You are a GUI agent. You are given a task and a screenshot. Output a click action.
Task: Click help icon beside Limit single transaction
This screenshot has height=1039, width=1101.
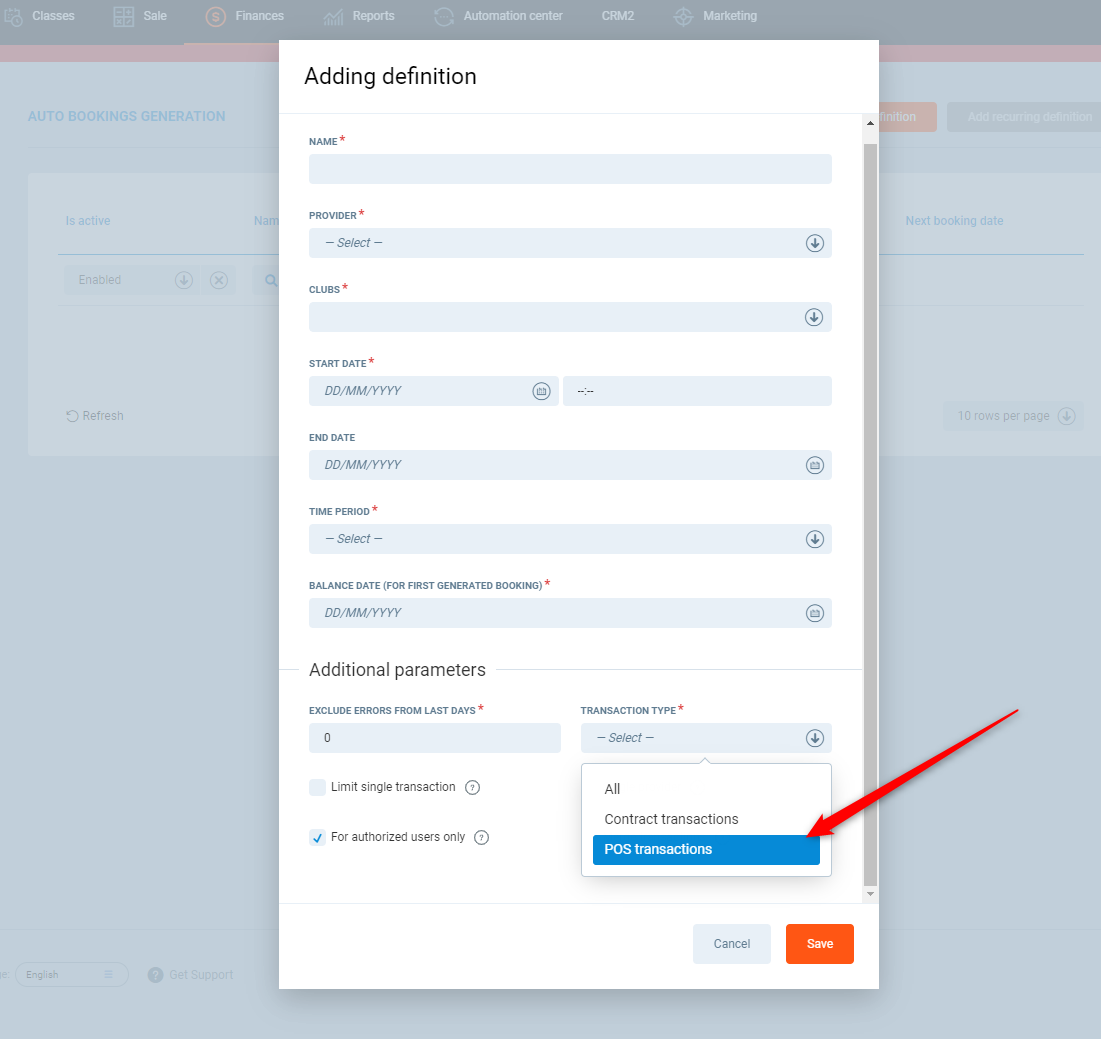pyautogui.click(x=473, y=788)
